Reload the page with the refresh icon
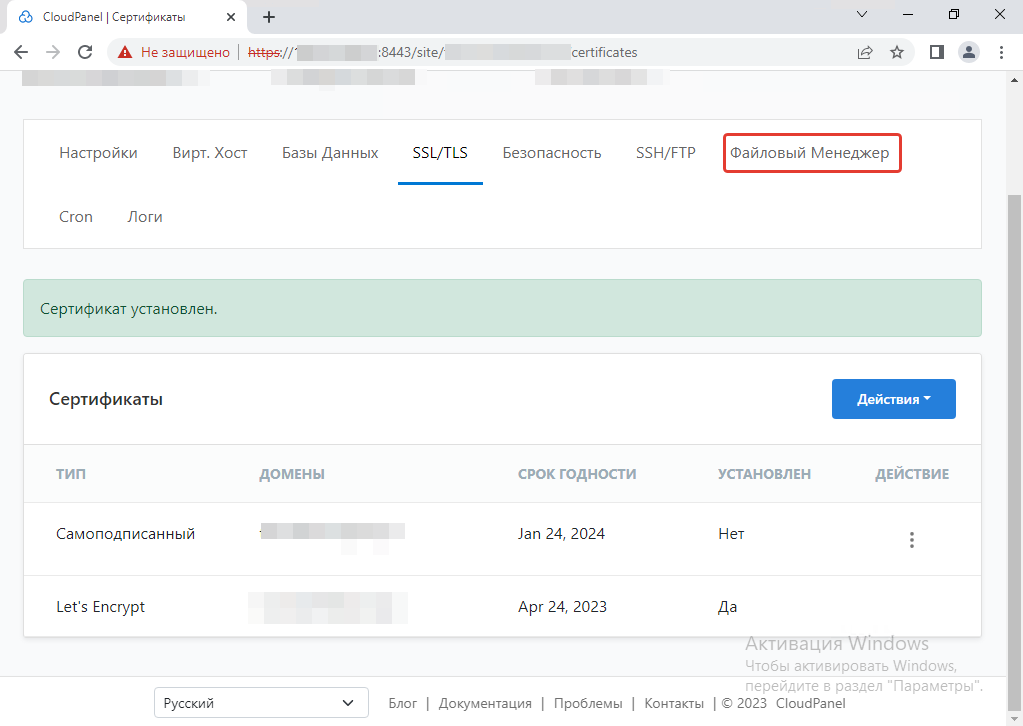The height and width of the screenshot is (726, 1023). pos(85,52)
